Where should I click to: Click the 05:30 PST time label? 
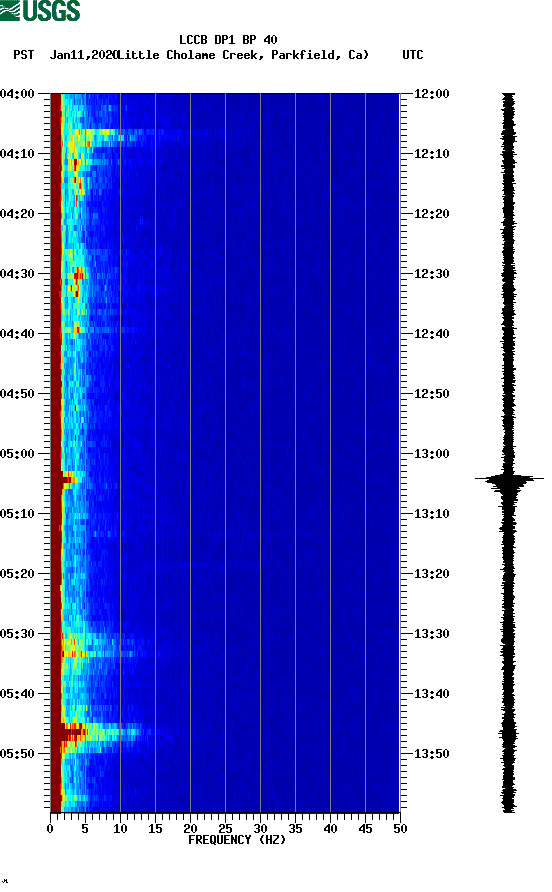point(17,634)
